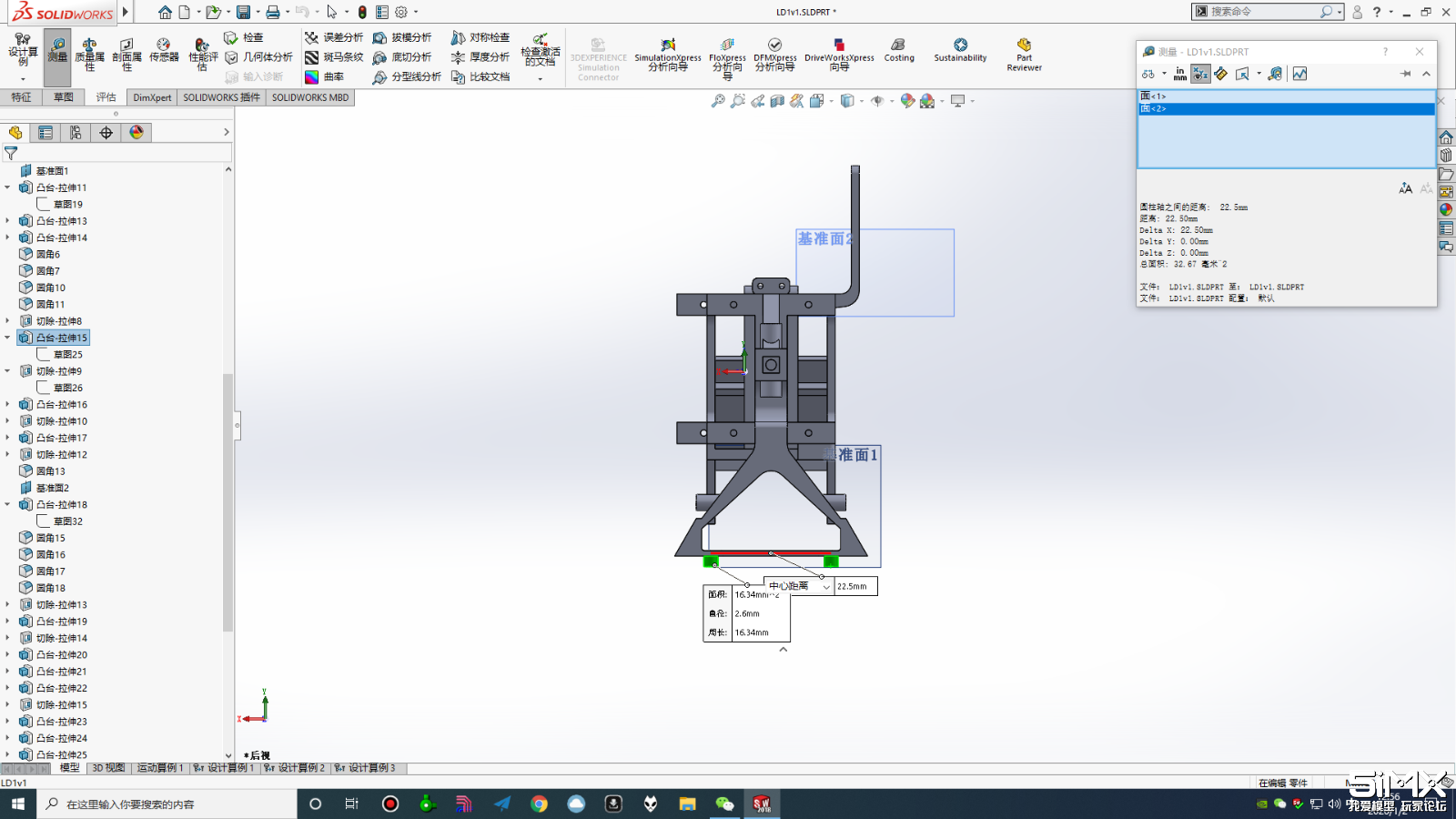
Task: Open 比较文档 compare documents
Action: click(x=480, y=77)
